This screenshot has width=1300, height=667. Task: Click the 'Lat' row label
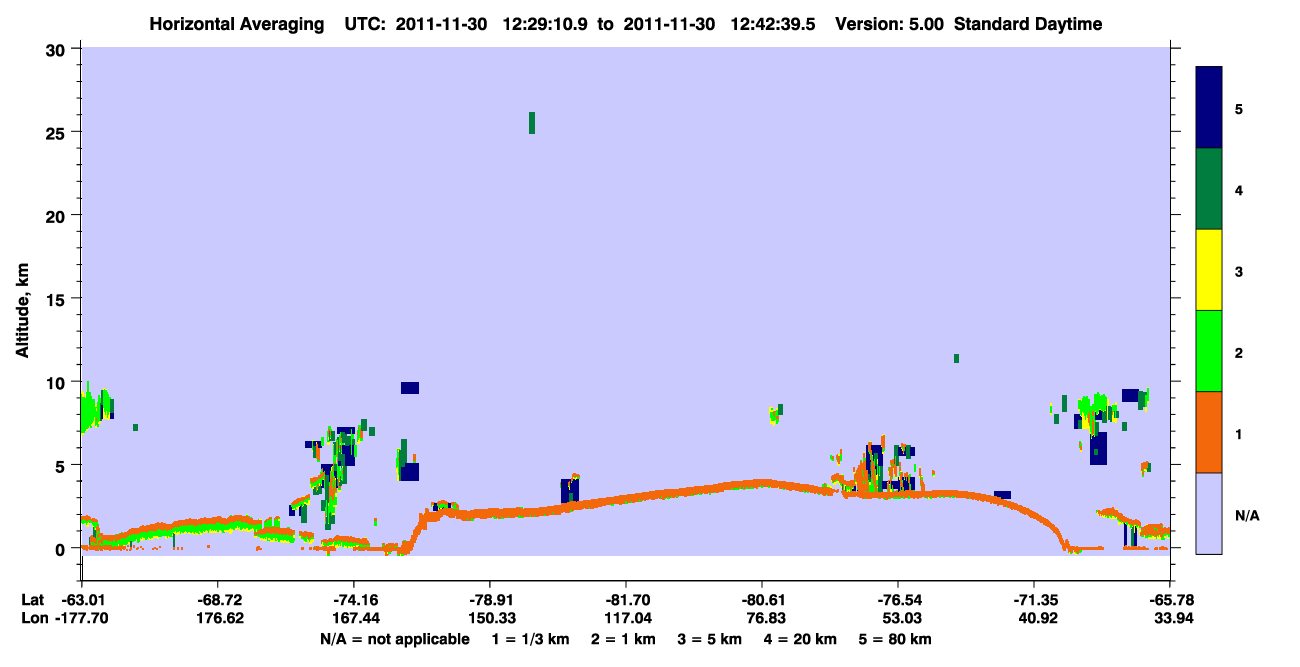[x=31, y=600]
